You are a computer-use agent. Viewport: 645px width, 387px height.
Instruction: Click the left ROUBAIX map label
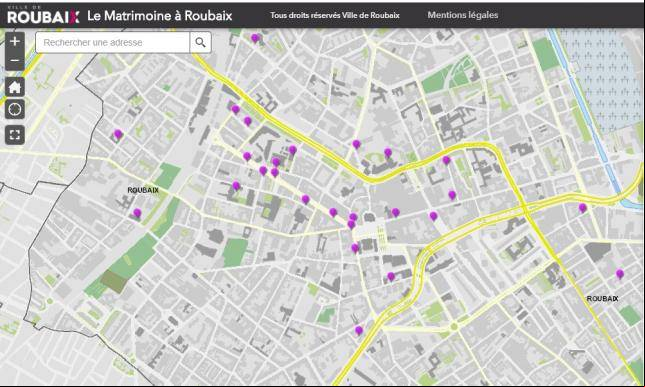pos(143,190)
